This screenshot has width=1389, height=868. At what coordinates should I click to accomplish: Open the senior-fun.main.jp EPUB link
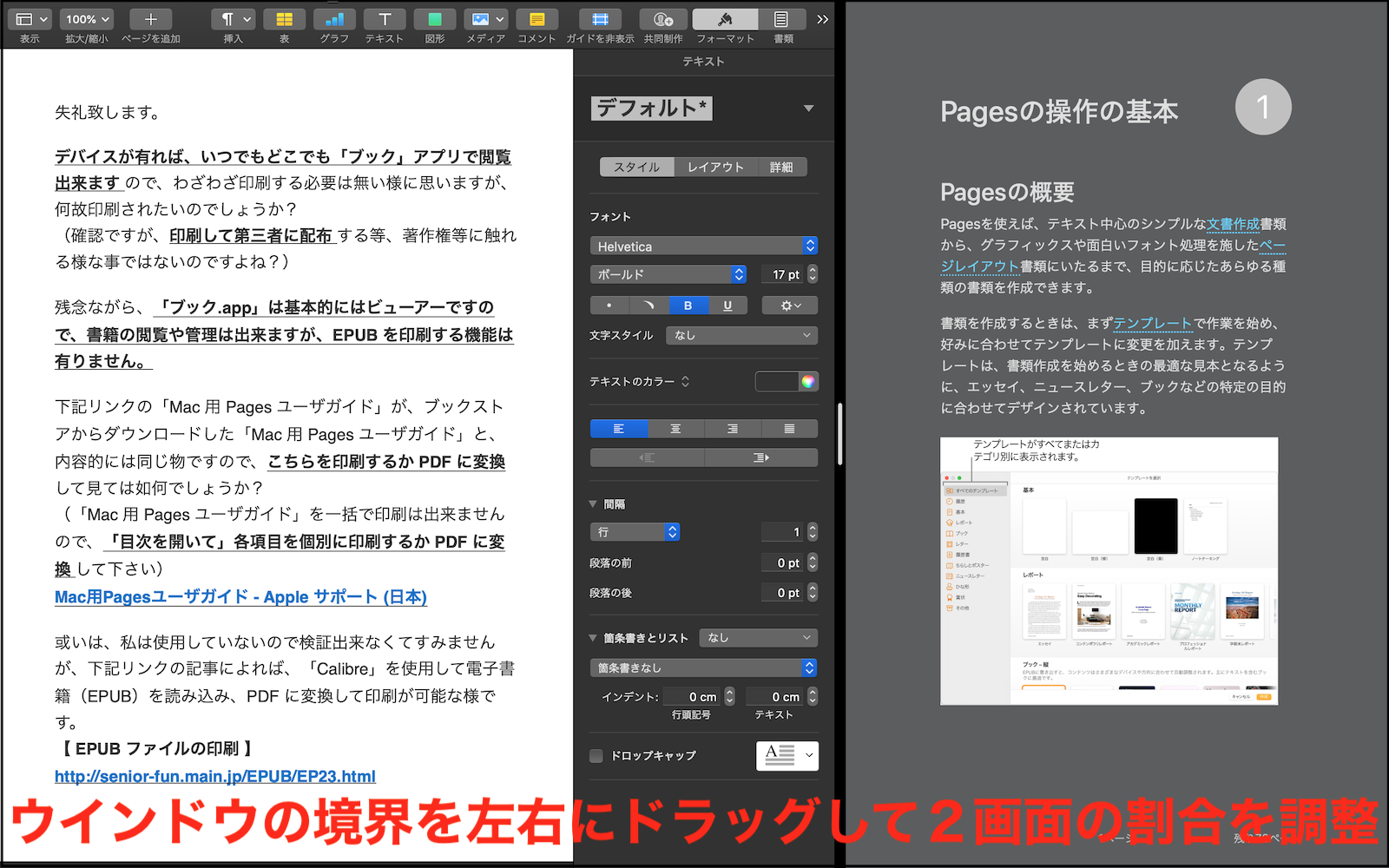pos(215,776)
